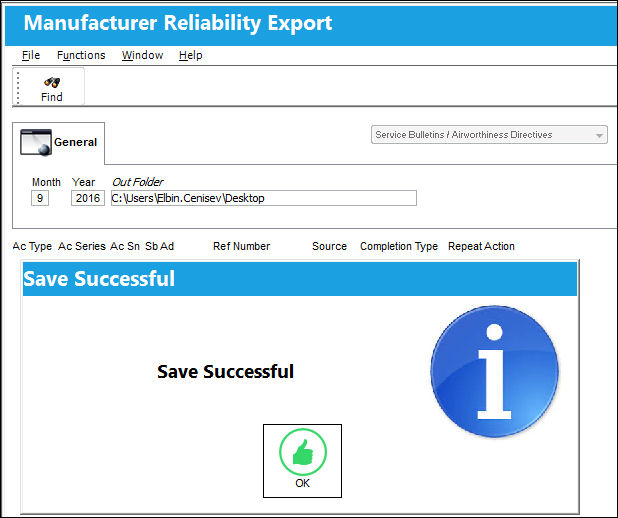Click the Ref Number column header
This screenshot has width=618, height=518.
[242, 246]
